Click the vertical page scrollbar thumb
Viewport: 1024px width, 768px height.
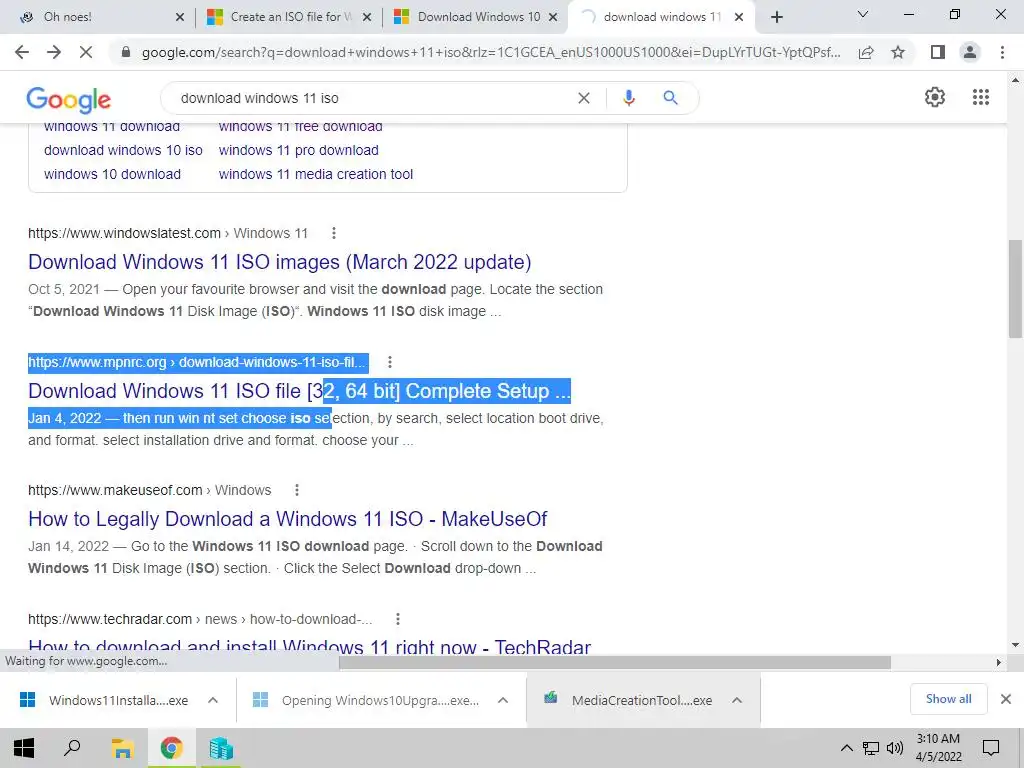click(x=1015, y=288)
